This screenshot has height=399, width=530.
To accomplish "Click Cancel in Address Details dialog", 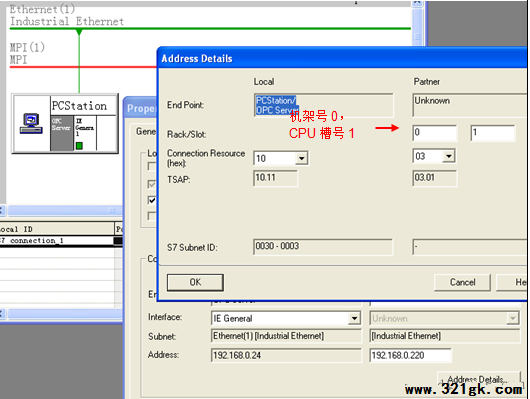I will (x=462, y=282).
